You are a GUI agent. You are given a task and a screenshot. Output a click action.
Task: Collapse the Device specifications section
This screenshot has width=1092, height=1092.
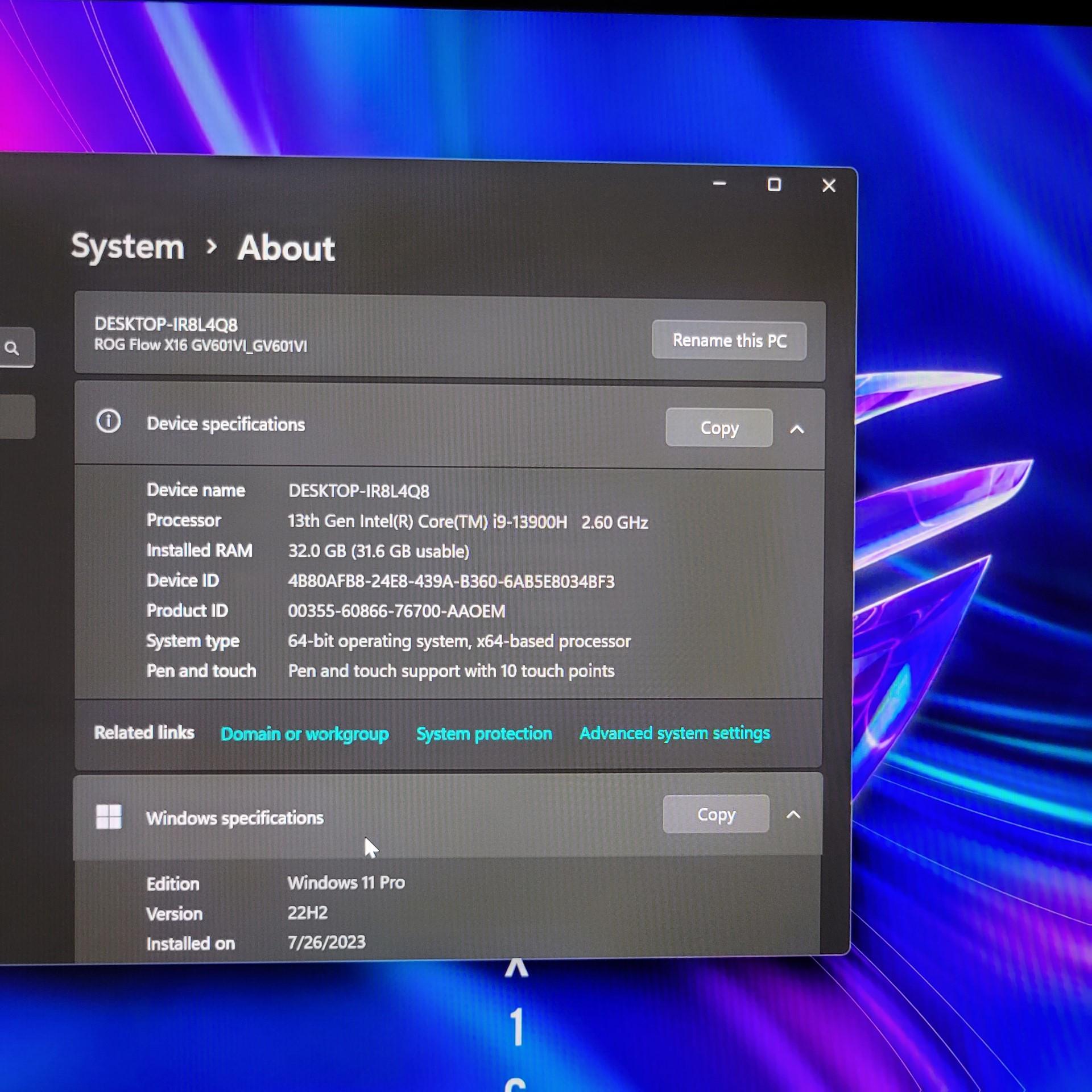pyautogui.click(x=797, y=429)
